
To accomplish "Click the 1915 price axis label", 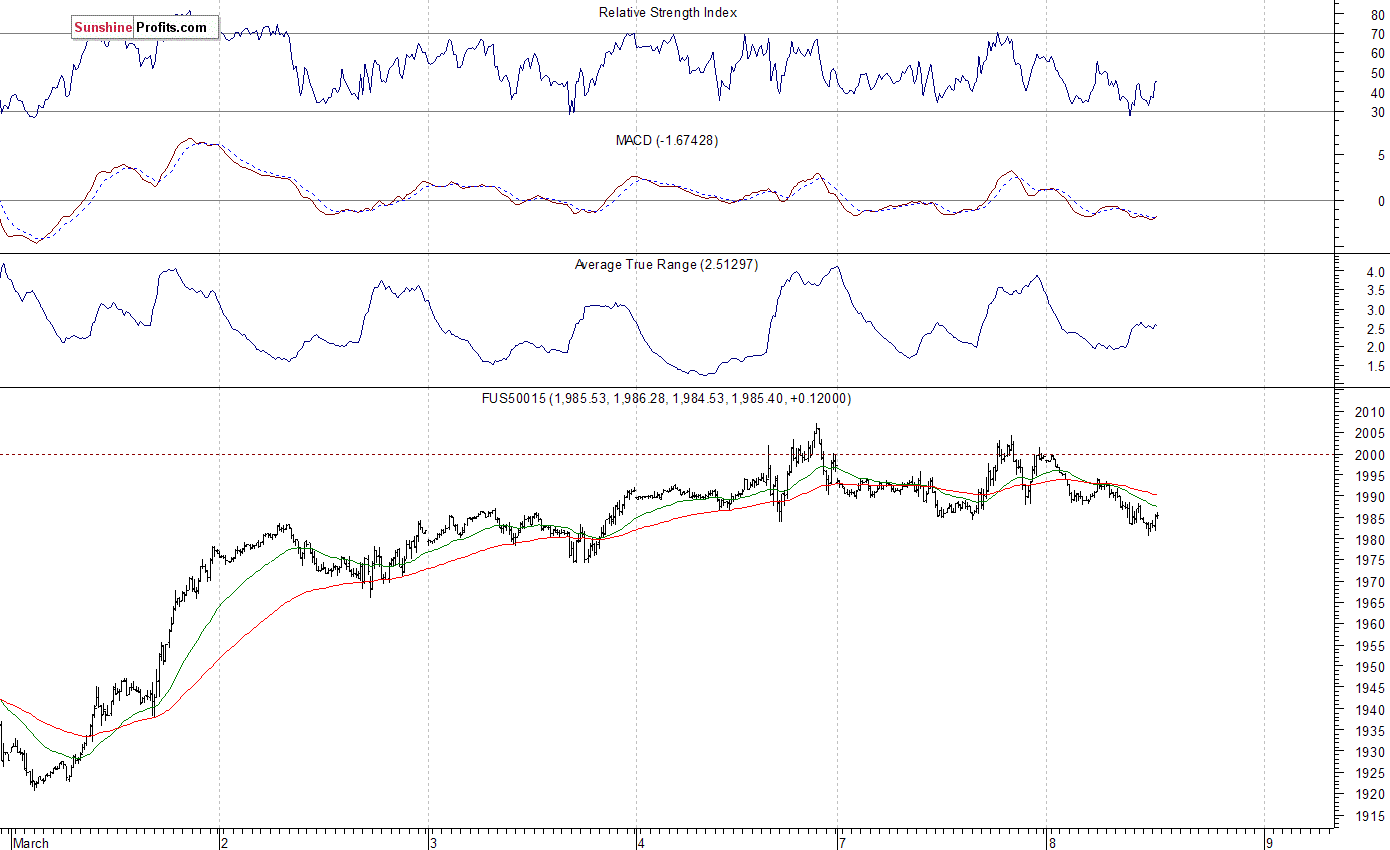I will [x=1371, y=817].
